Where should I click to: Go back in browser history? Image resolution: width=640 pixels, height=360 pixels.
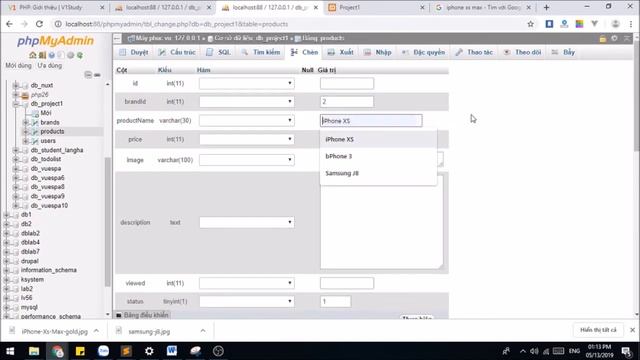pyautogui.click(x=9, y=24)
